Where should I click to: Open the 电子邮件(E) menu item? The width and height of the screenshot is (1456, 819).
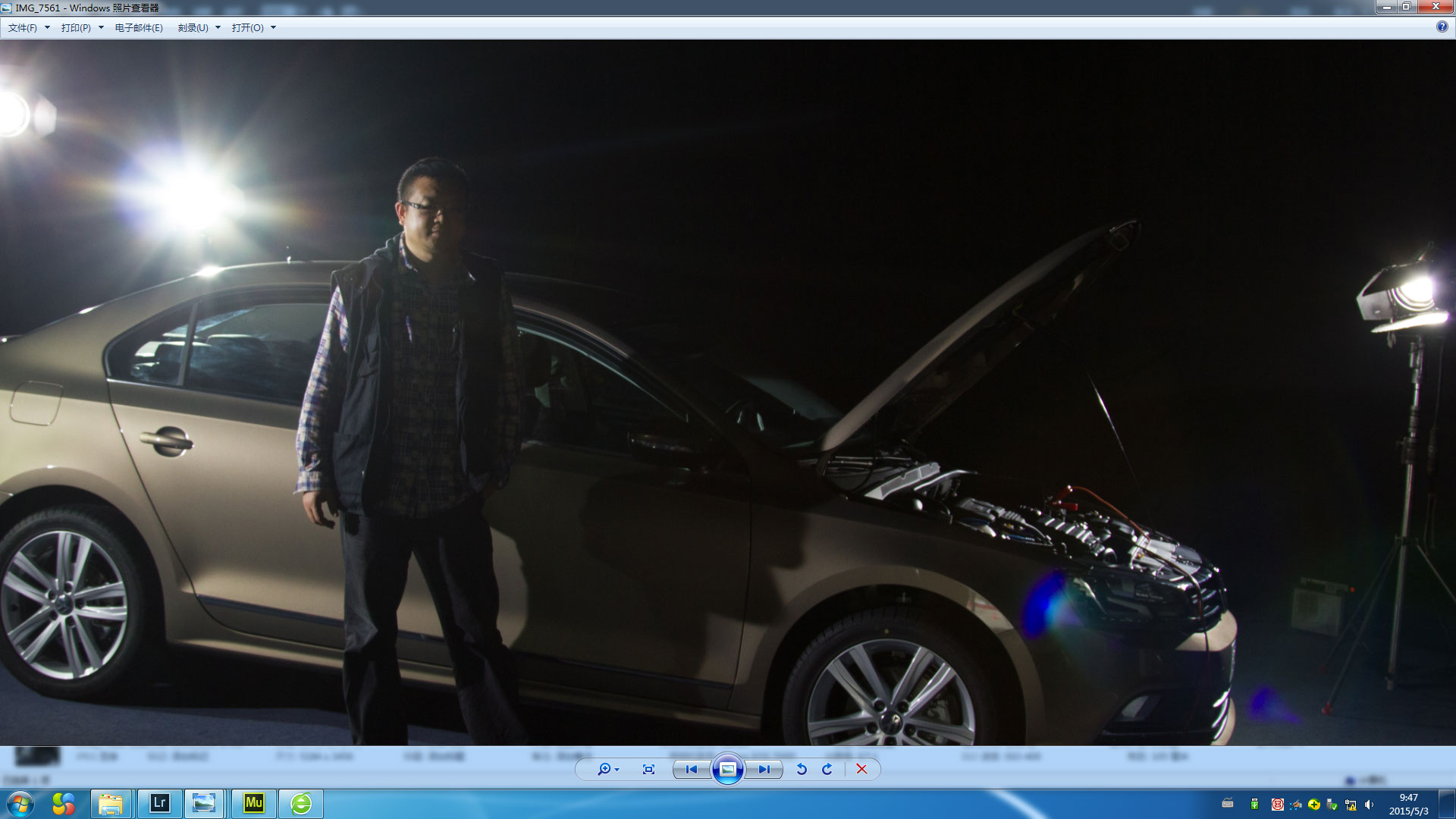pos(139,27)
